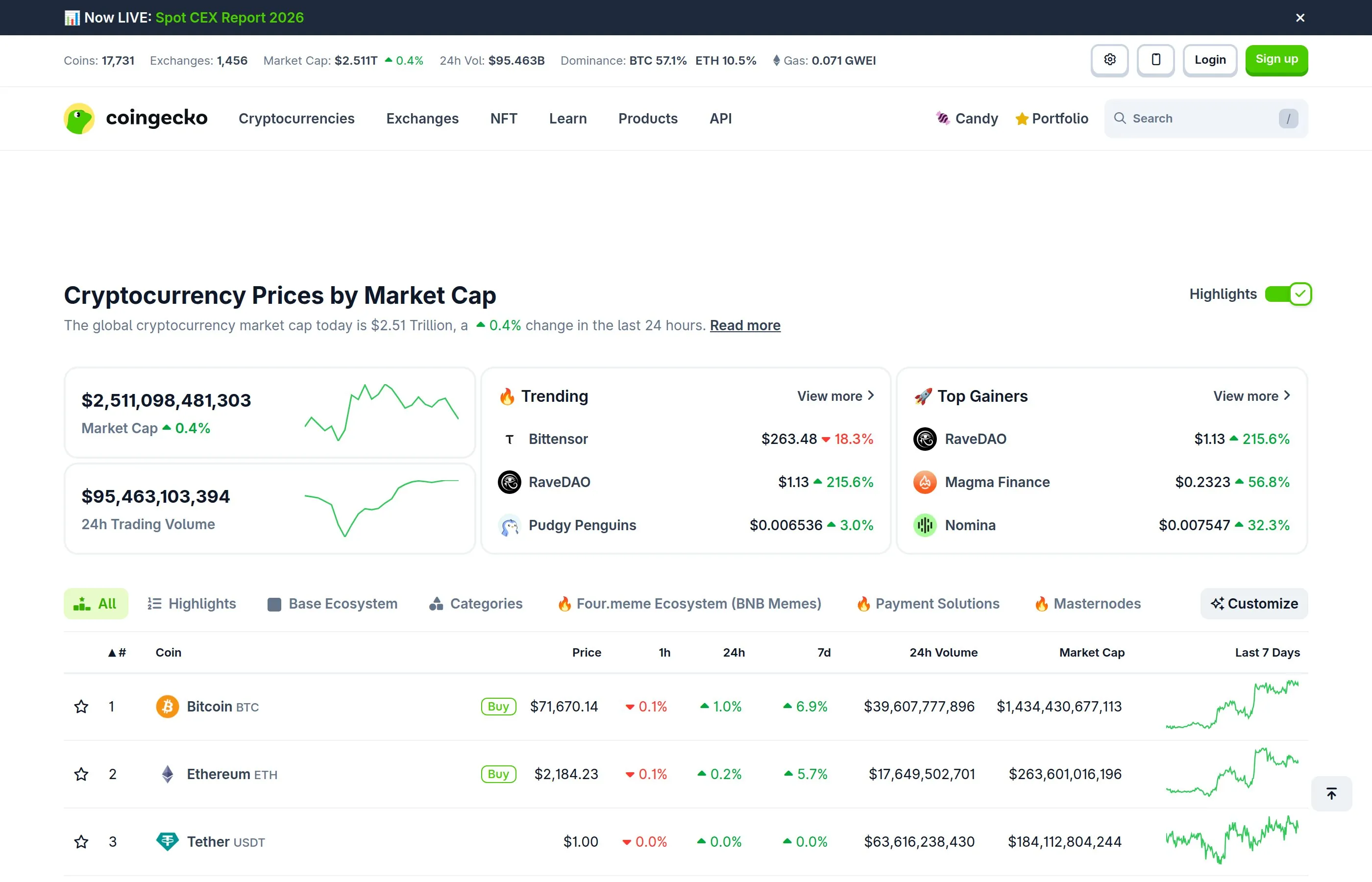Click Coins count 17,731
Image resolution: width=1372 pixels, height=882 pixels.
pos(118,61)
